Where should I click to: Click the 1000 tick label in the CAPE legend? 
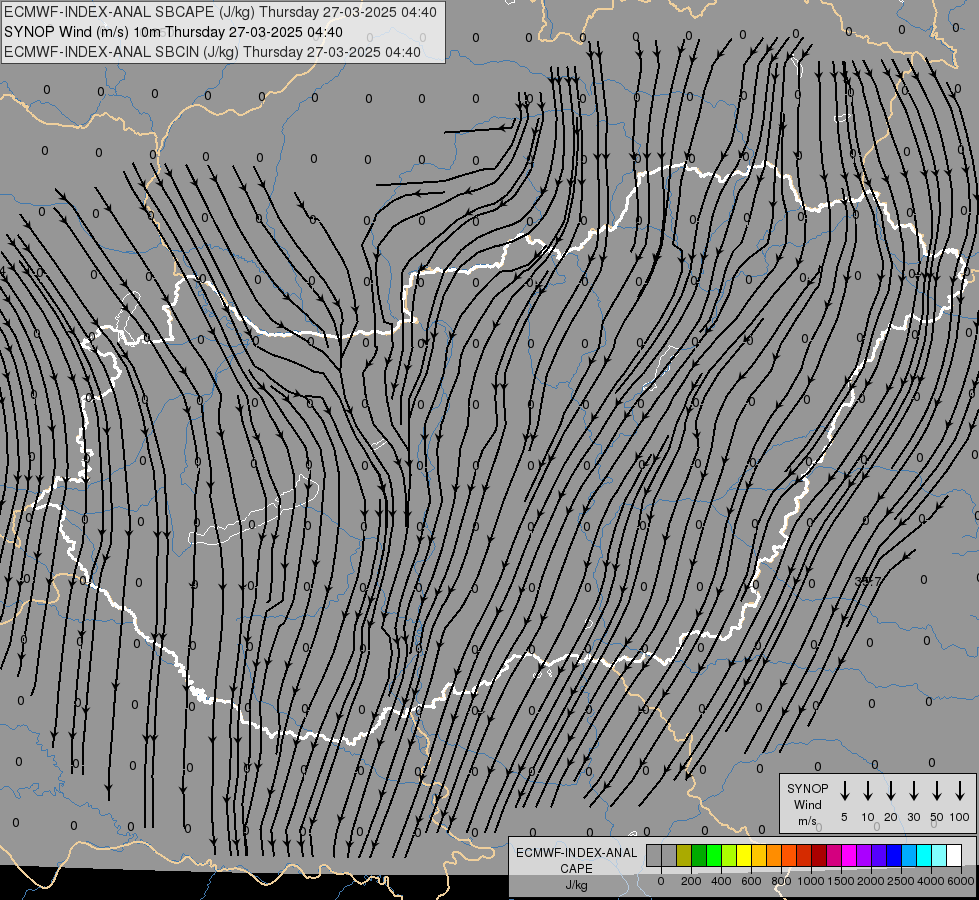[x=811, y=881]
